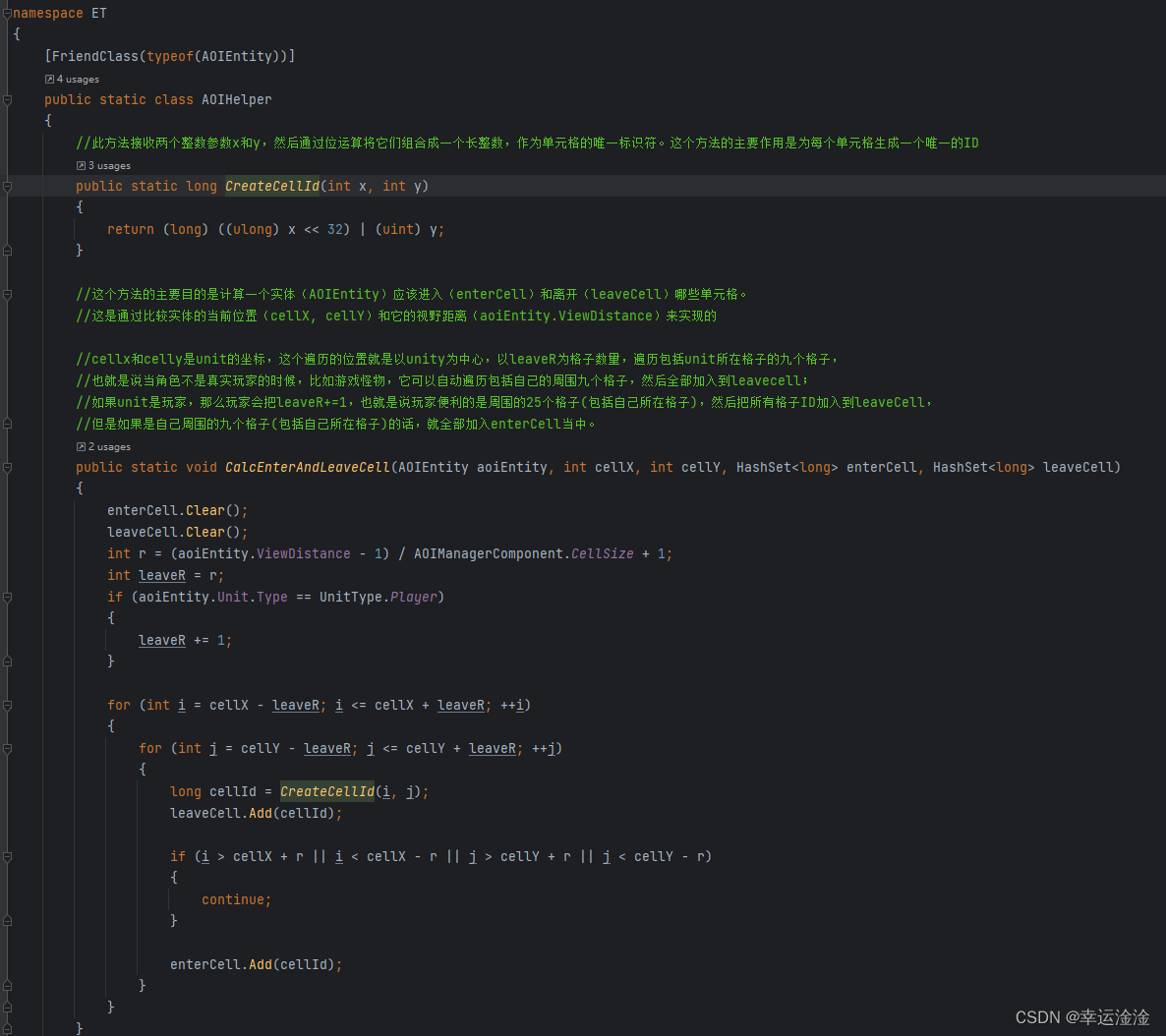Click the FriendClass attribute name
The height and width of the screenshot is (1036, 1166).
coord(94,57)
